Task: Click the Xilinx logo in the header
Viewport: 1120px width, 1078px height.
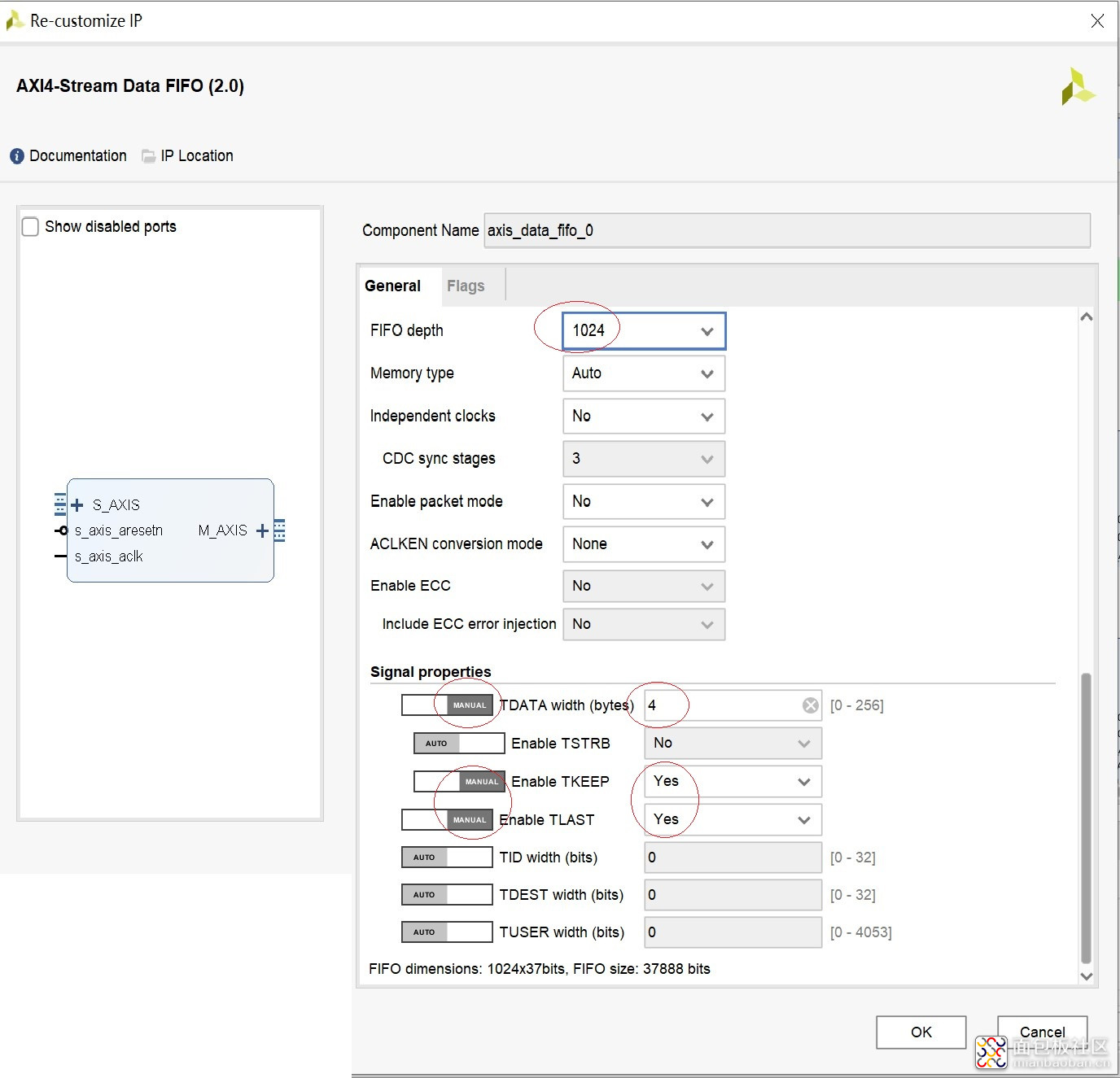Action: [1078, 86]
